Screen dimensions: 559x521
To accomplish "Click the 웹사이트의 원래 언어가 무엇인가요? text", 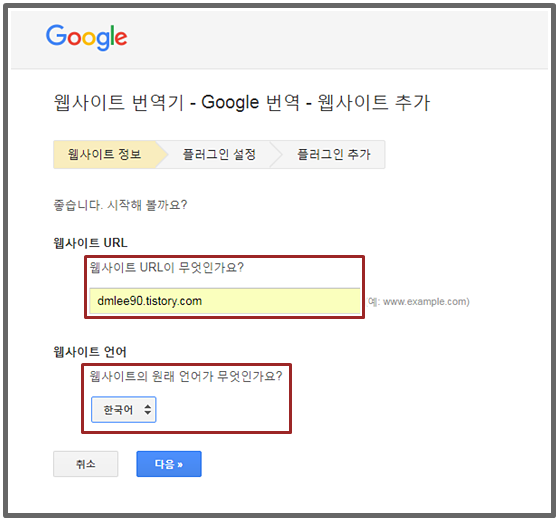I will coord(186,376).
